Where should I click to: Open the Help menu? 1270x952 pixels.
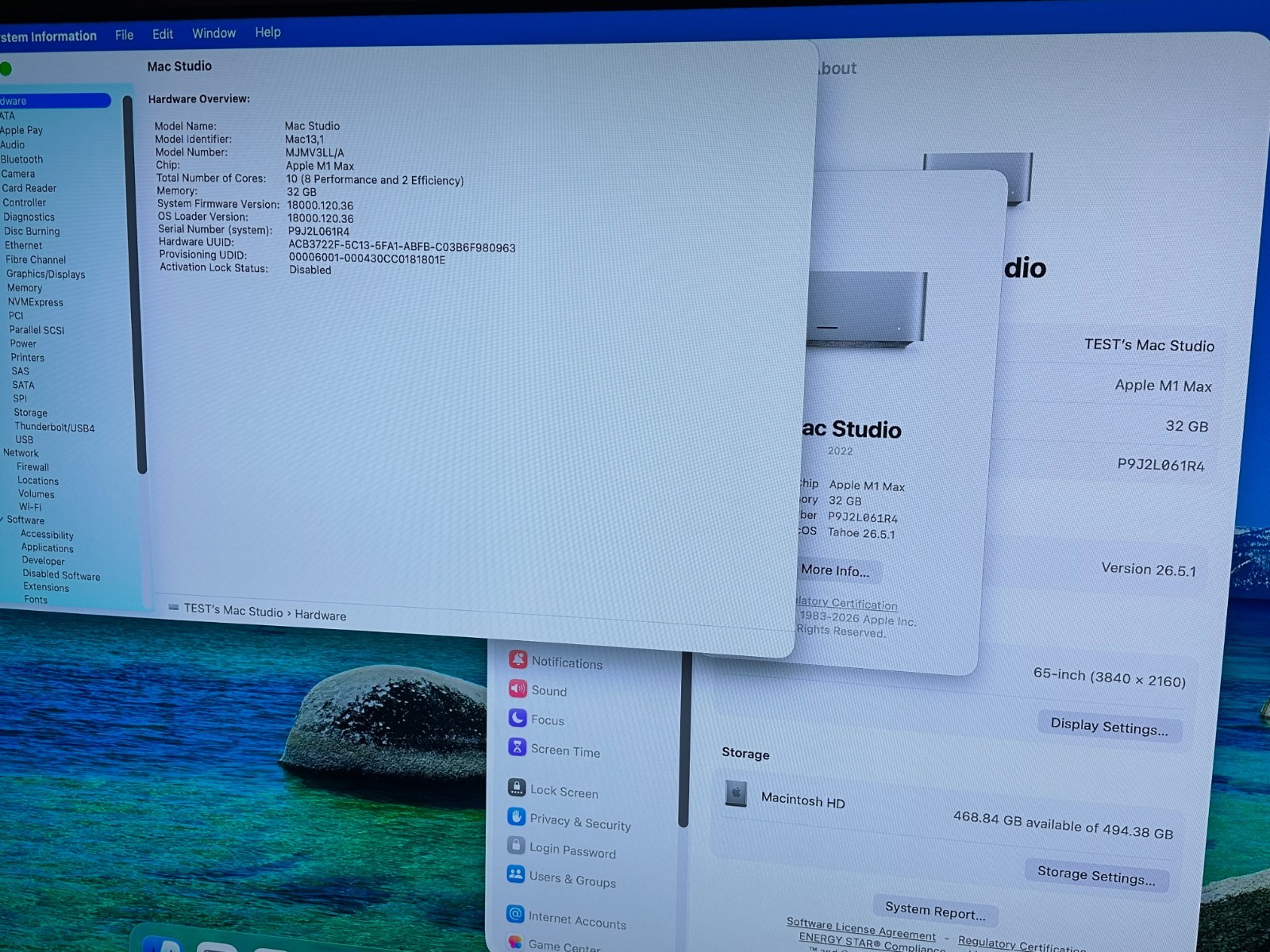[267, 33]
